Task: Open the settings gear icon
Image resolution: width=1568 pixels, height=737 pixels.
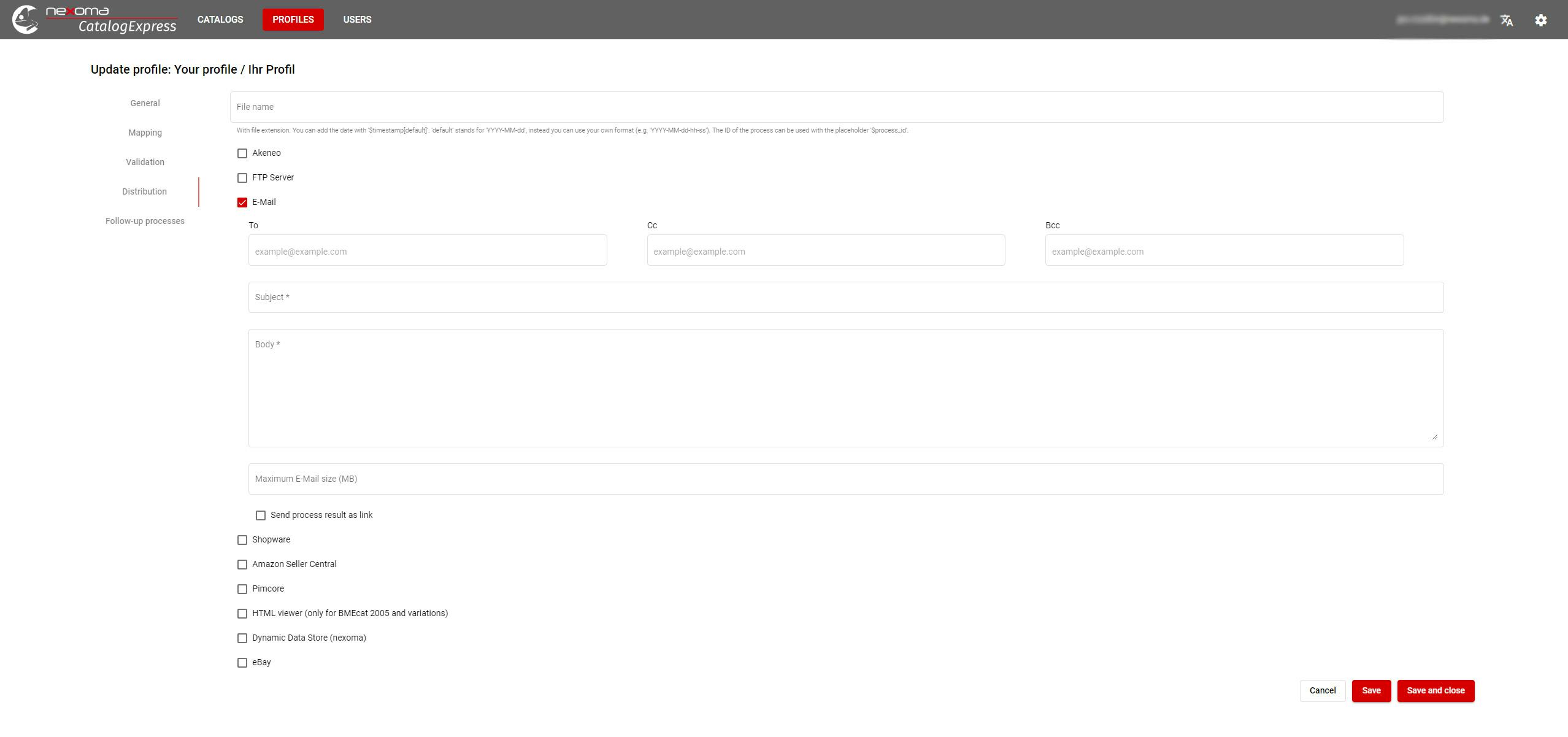Action: (x=1540, y=20)
